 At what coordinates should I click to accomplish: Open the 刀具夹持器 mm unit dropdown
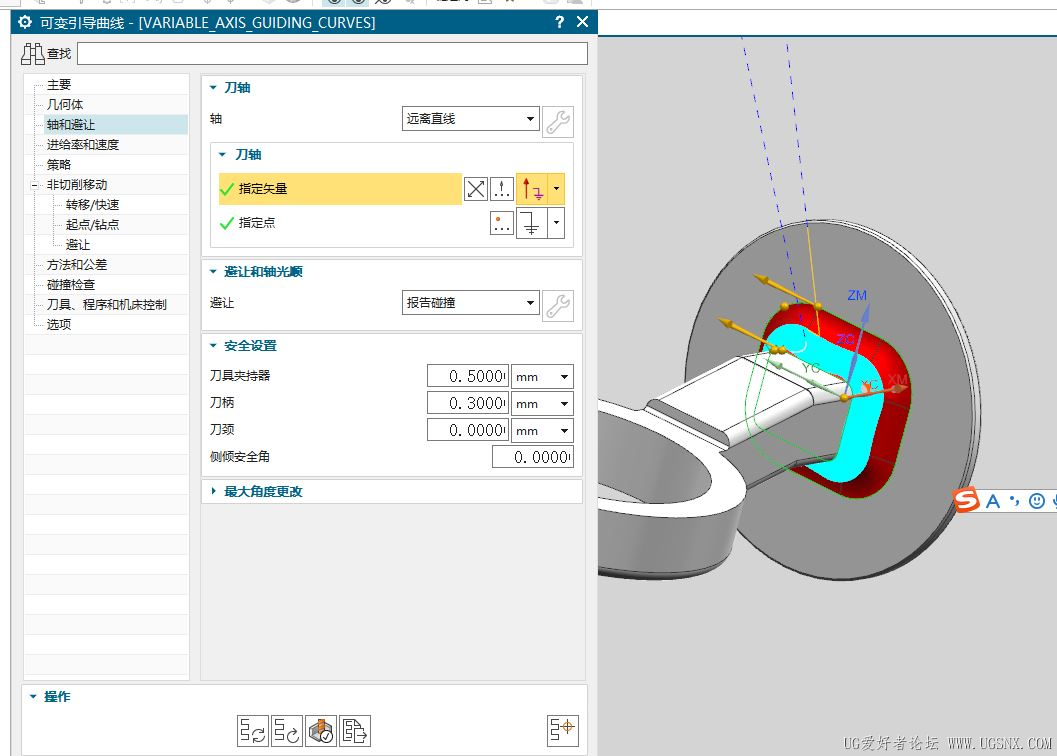click(x=543, y=376)
